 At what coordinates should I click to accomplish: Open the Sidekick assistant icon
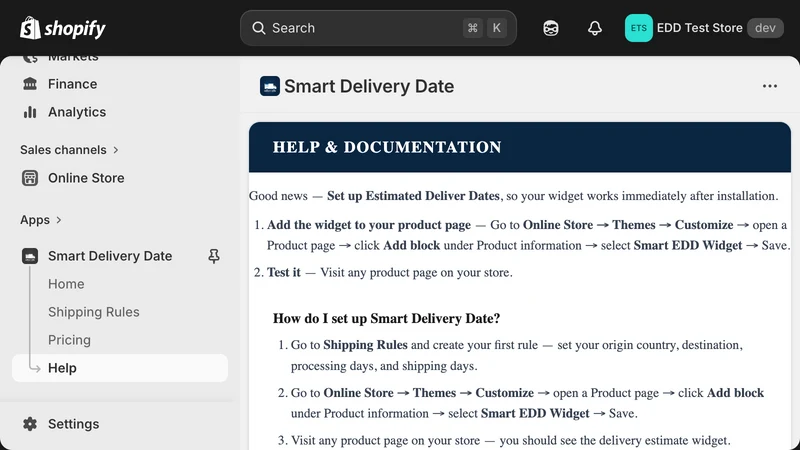click(551, 28)
